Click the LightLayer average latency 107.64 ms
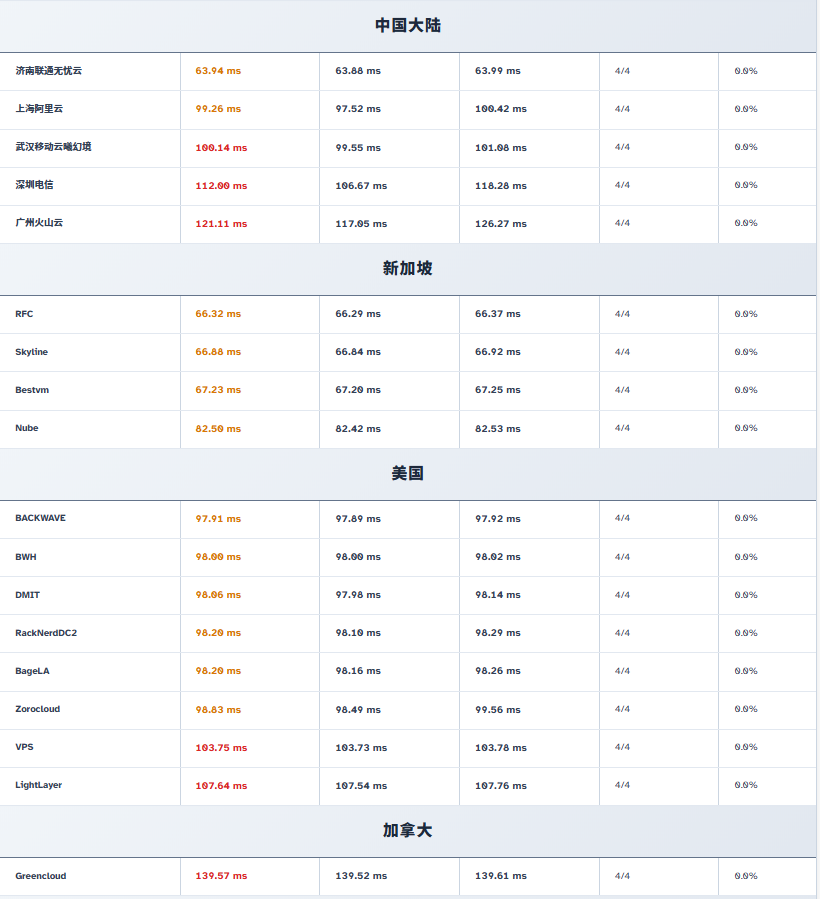 [x=221, y=786]
